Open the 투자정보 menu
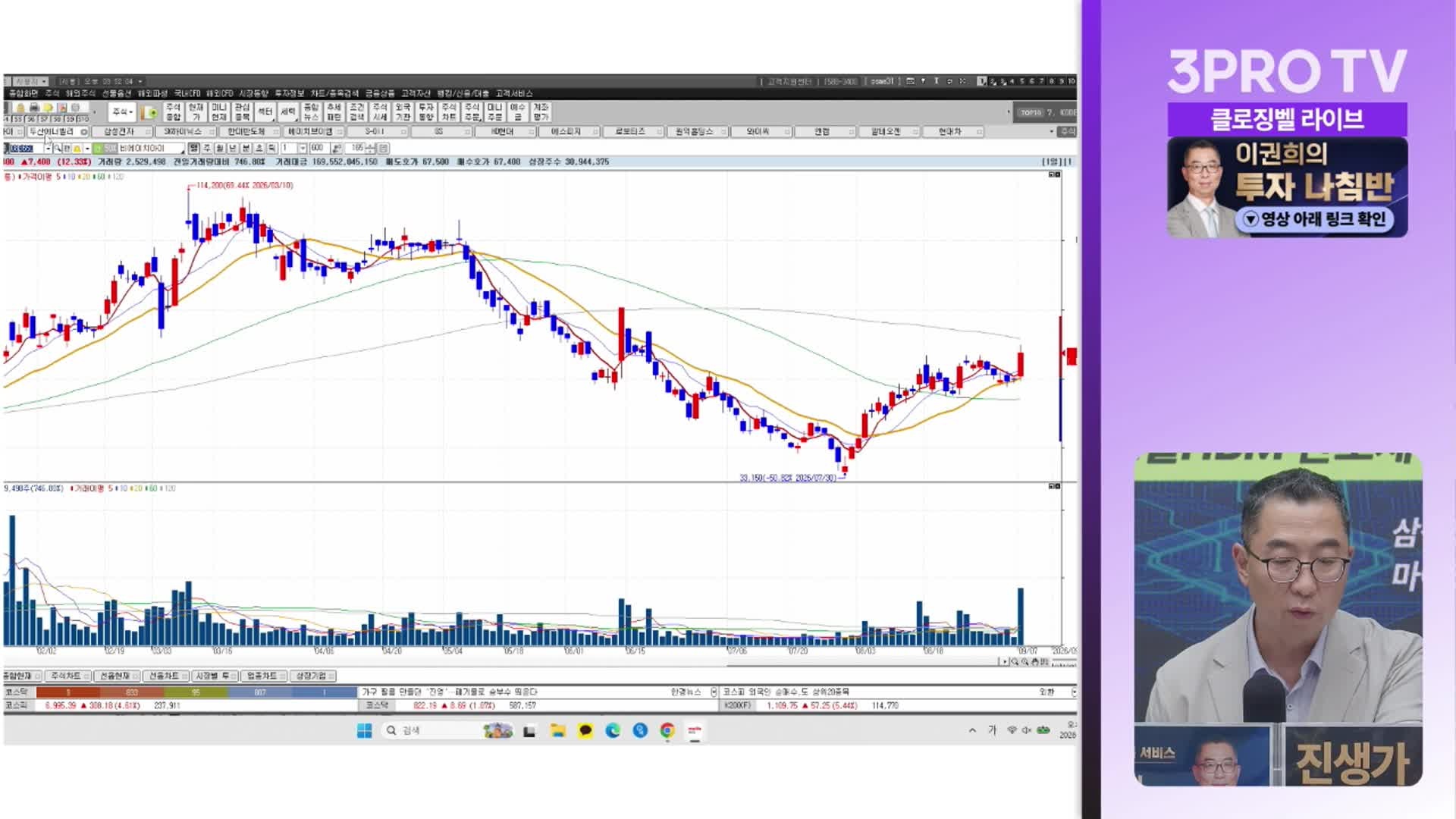Screen dimensions: 1456x819 pyautogui.click(x=289, y=93)
